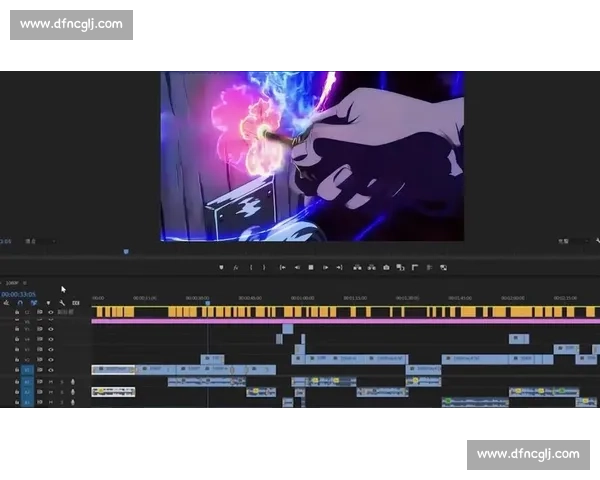Click the captions track icon in the timeline header

pos(75,303)
